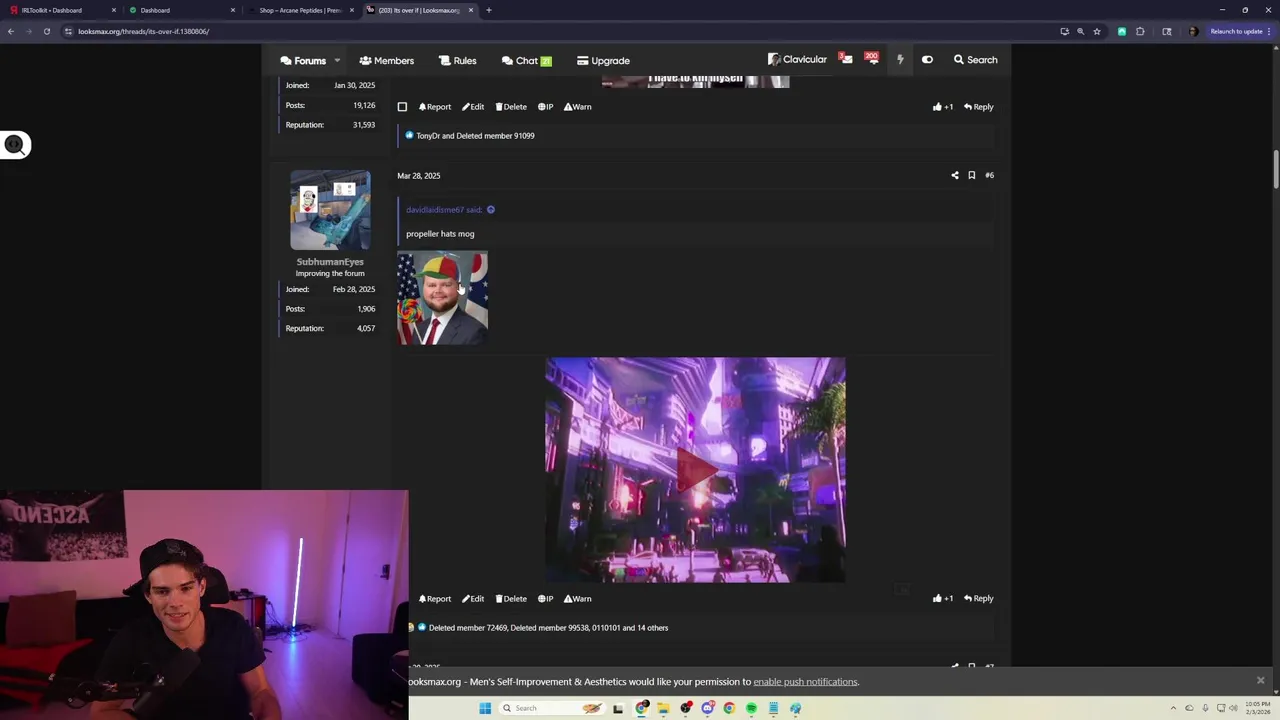Edit the post liked by TonyDr
The width and height of the screenshot is (1280, 720).
(x=473, y=107)
